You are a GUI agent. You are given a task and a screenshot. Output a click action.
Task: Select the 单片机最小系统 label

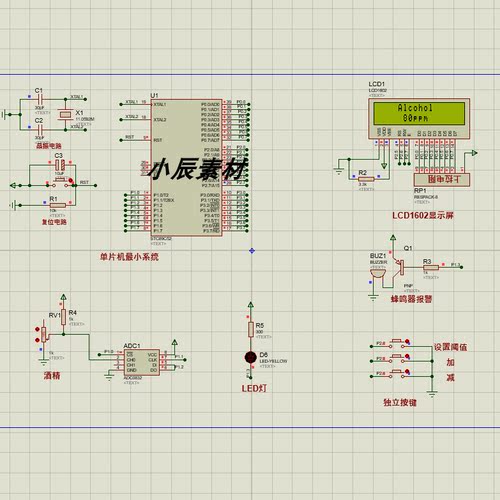[129, 257]
